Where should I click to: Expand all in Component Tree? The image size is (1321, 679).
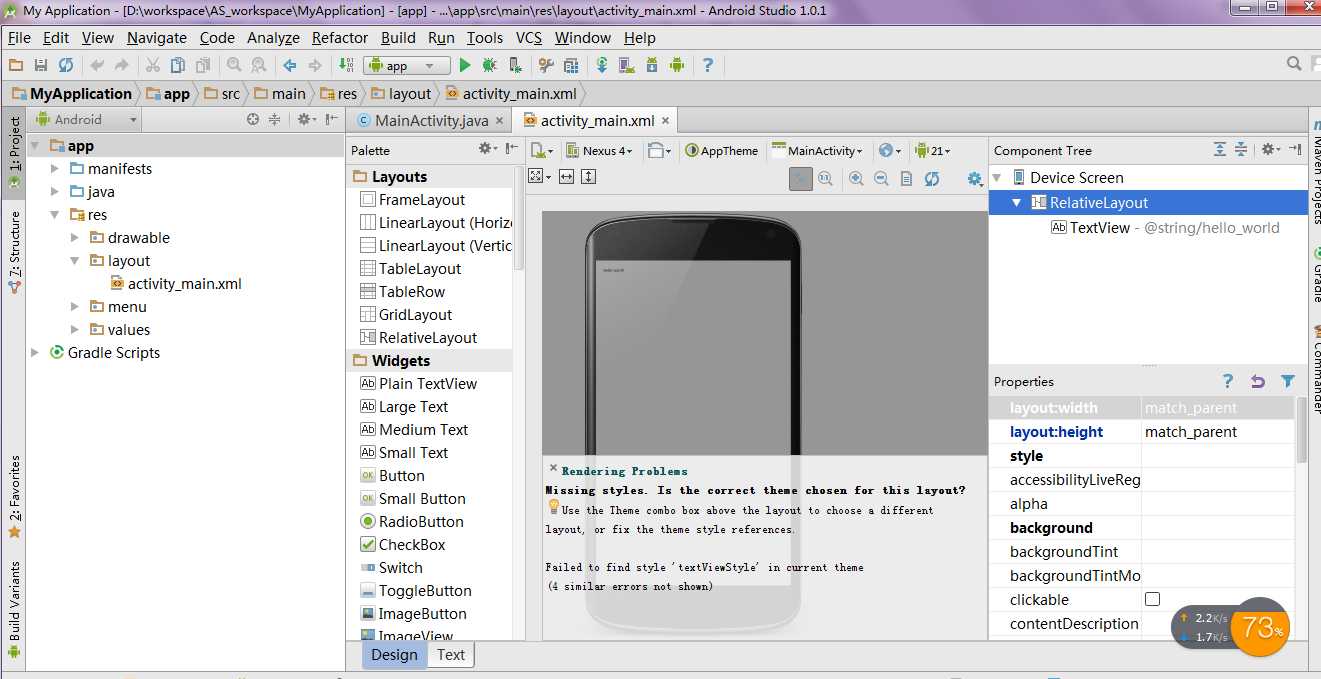(1220, 149)
